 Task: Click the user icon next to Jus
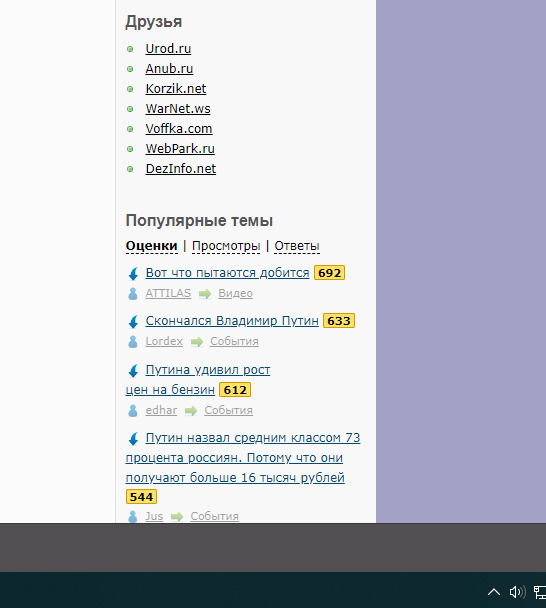(133, 516)
